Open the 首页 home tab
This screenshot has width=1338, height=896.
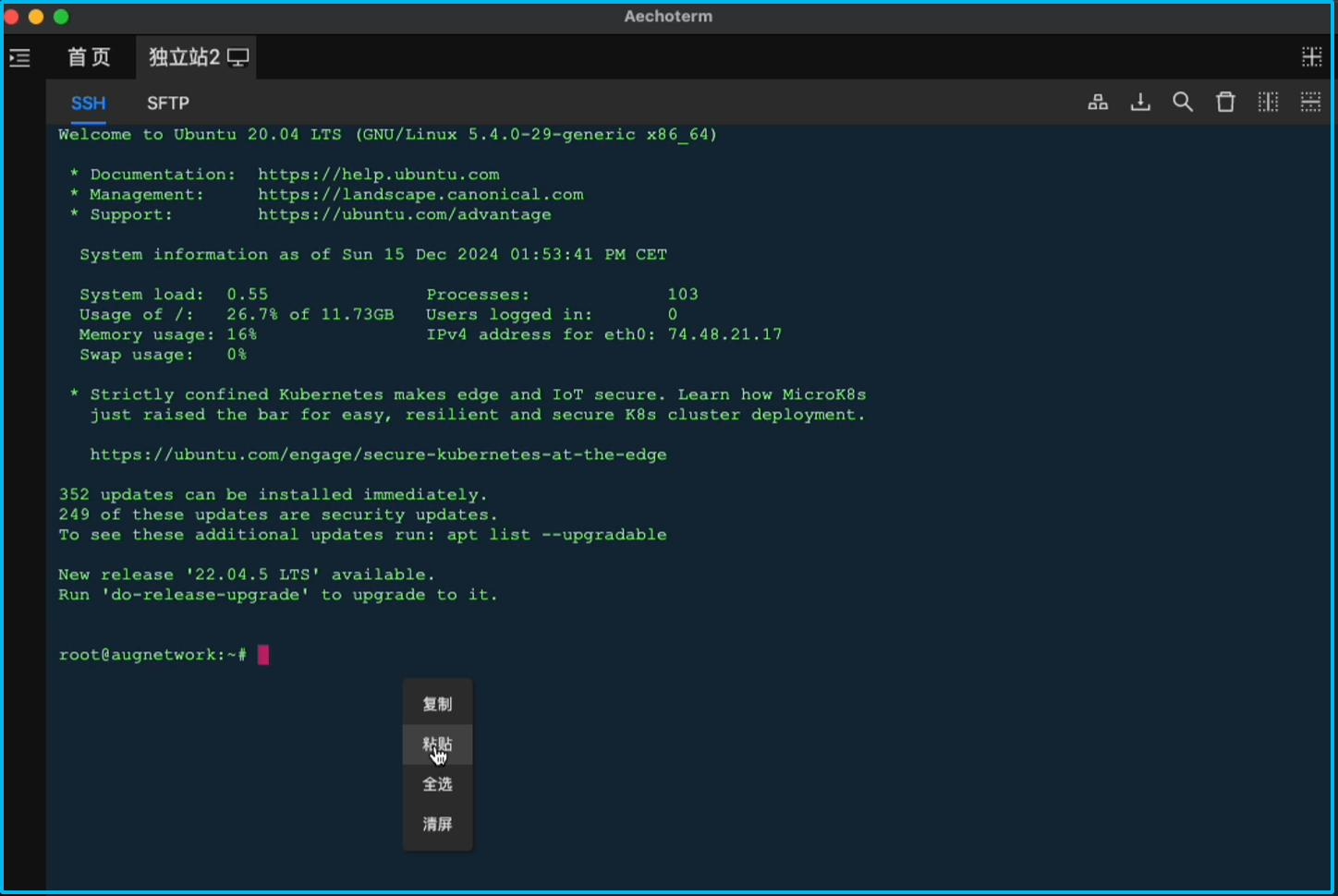pyautogui.click(x=89, y=57)
